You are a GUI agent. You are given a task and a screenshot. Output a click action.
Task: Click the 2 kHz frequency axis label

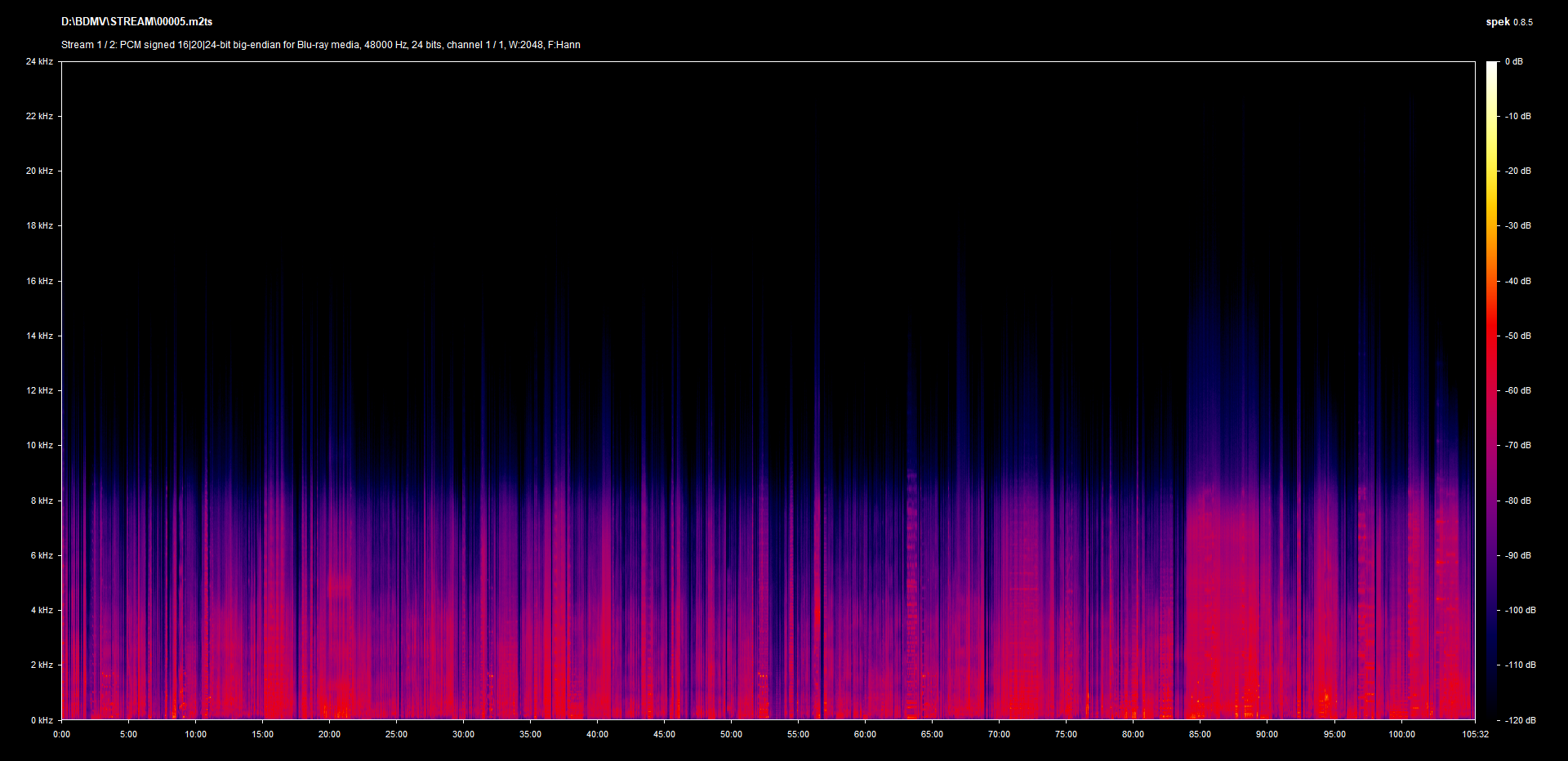tap(42, 665)
